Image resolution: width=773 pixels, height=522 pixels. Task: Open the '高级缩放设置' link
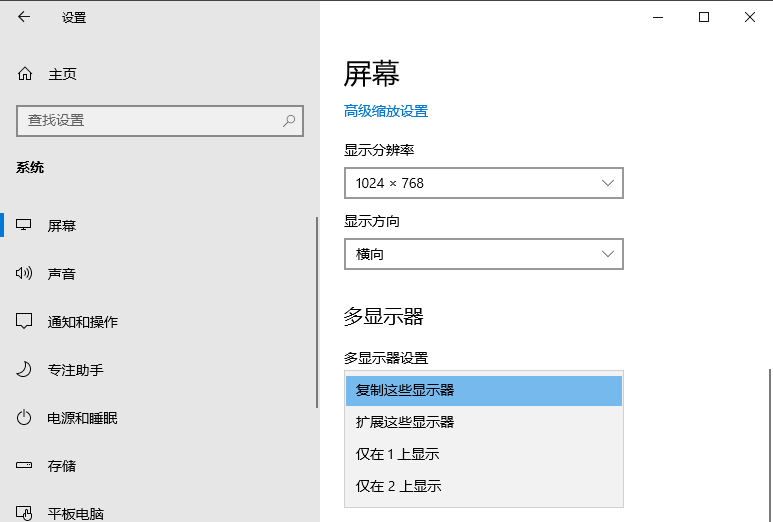[386, 111]
